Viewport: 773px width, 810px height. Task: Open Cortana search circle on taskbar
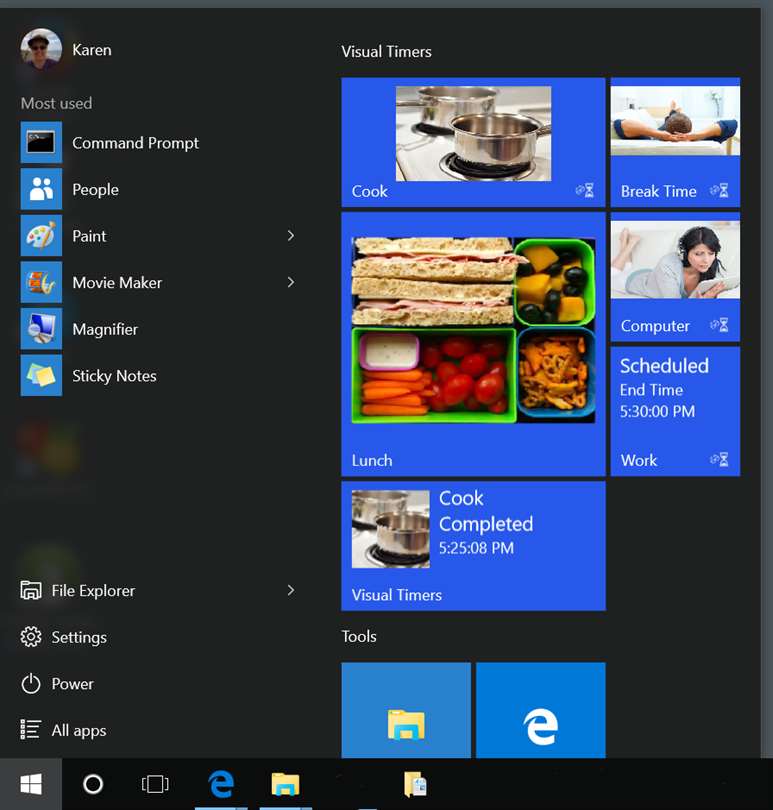click(x=93, y=784)
